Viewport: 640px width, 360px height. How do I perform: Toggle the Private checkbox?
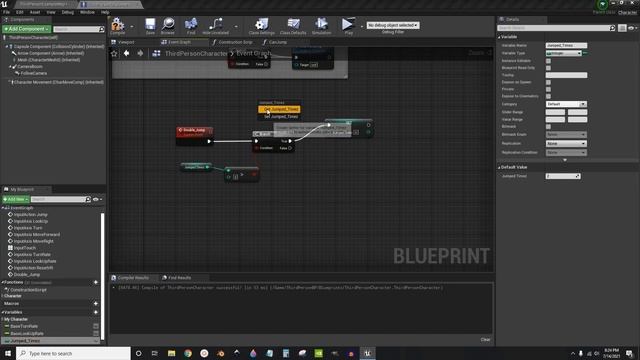(548, 89)
